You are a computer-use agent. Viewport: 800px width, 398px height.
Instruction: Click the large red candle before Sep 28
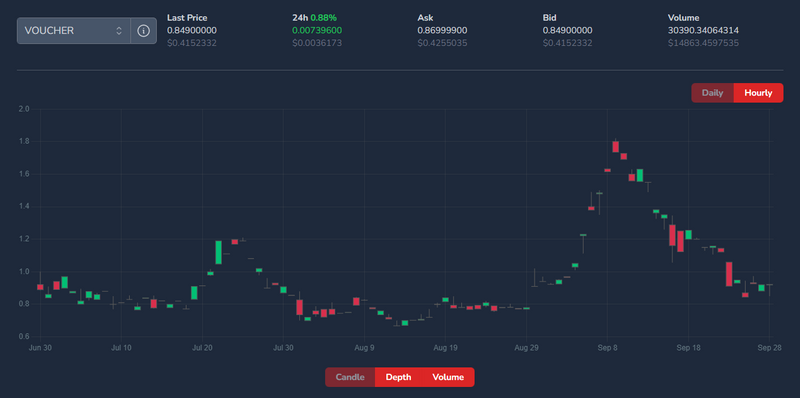(729, 274)
